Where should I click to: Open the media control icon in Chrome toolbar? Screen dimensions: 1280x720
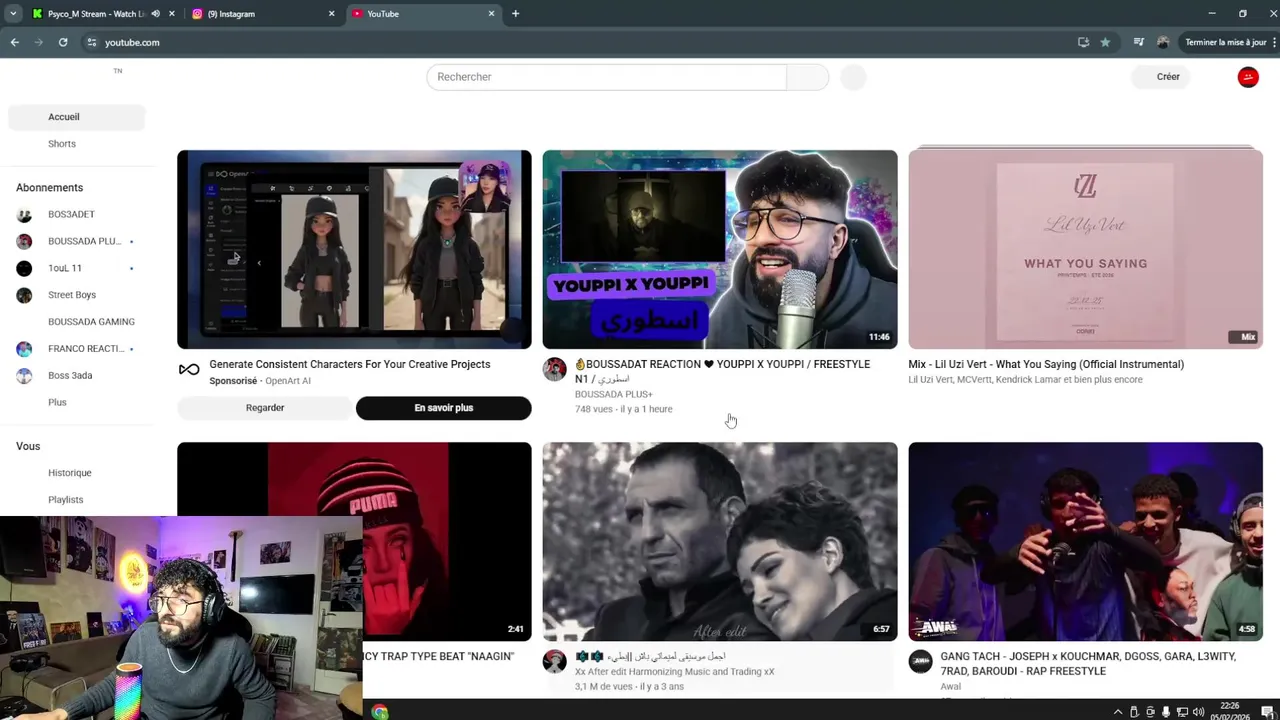point(1138,42)
